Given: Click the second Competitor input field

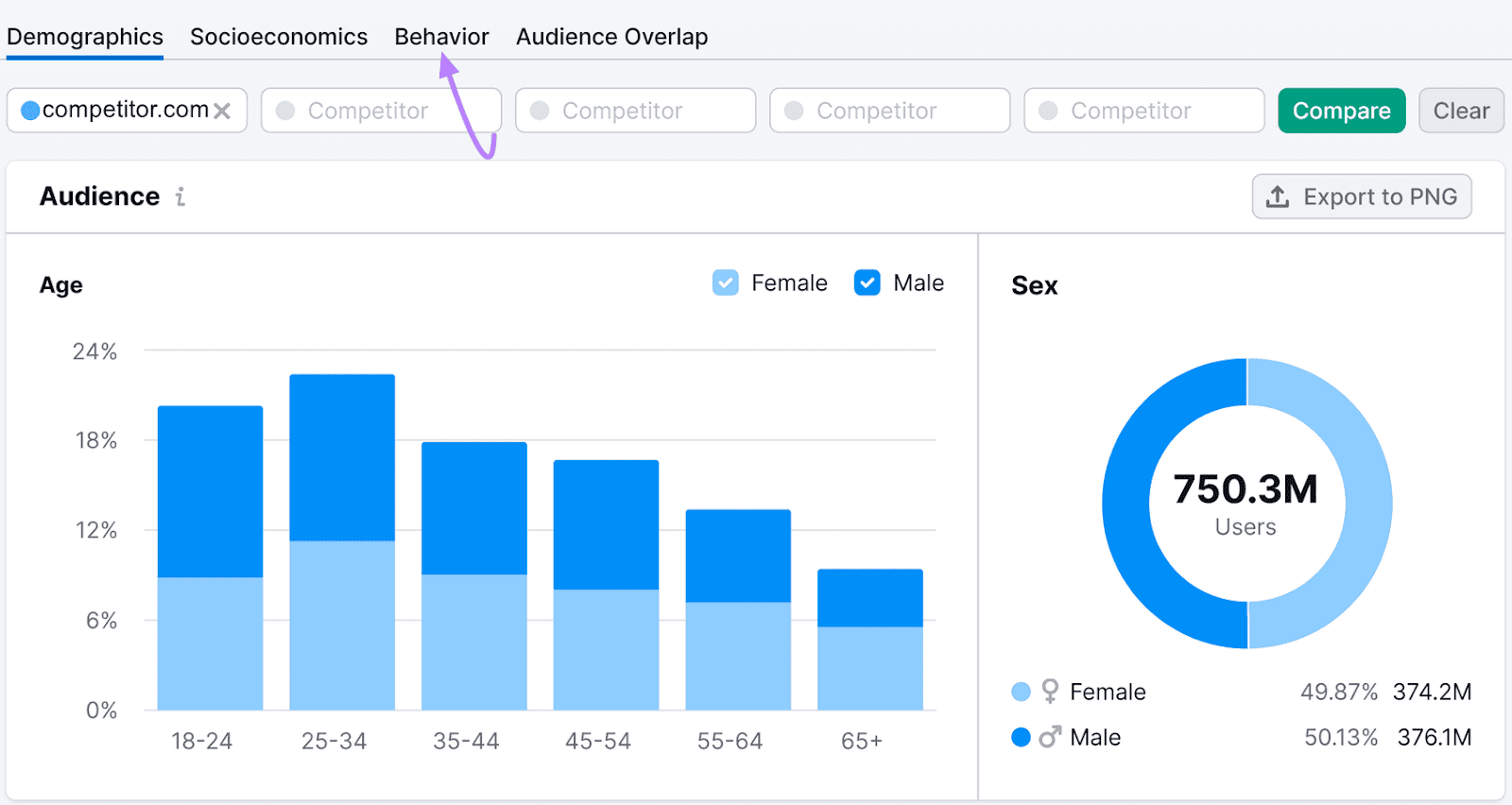Looking at the screenshot, I should coord(635,111).
